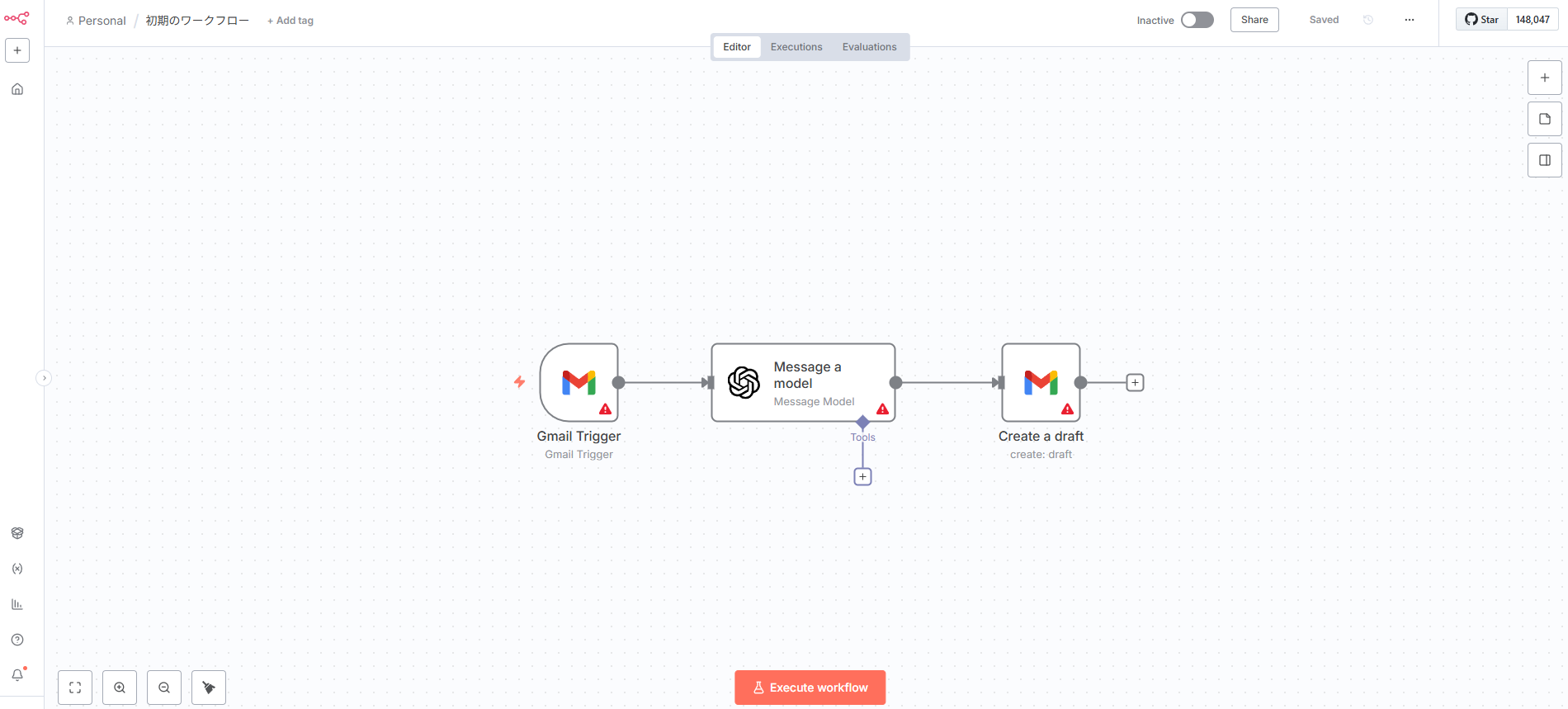The width and height of the screenshot is (1568, 709).
Task: Click the tidy up nodes icon
Action: tap(209, 688)
